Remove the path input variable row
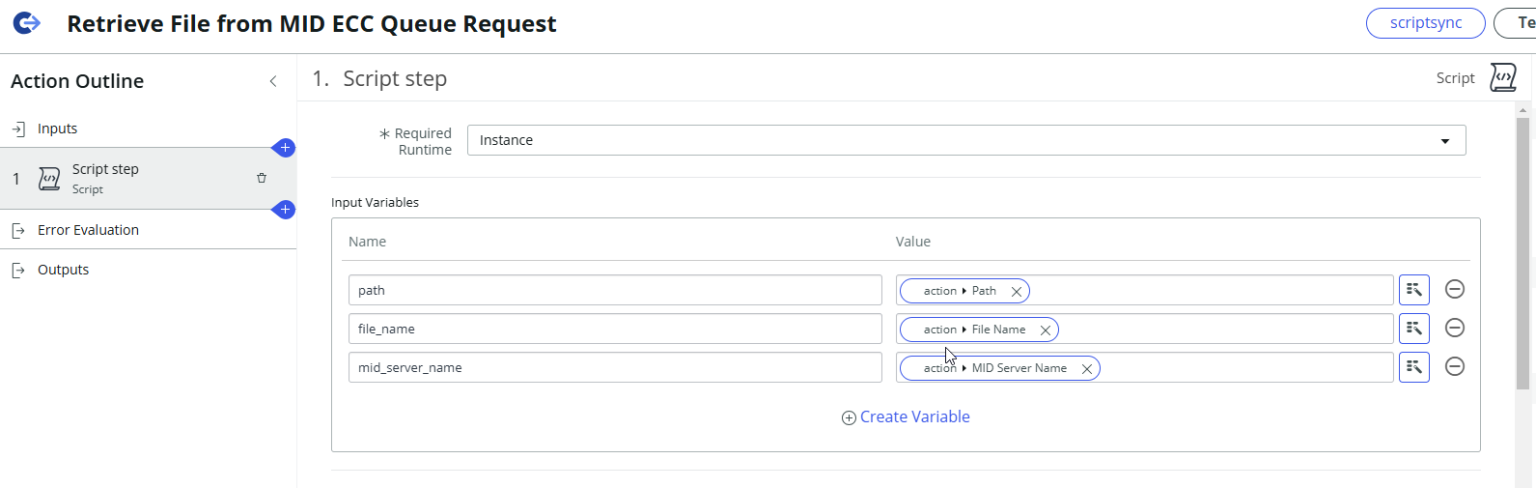The width and height of the screenshot is (1536, 488). pos(1456,290)
